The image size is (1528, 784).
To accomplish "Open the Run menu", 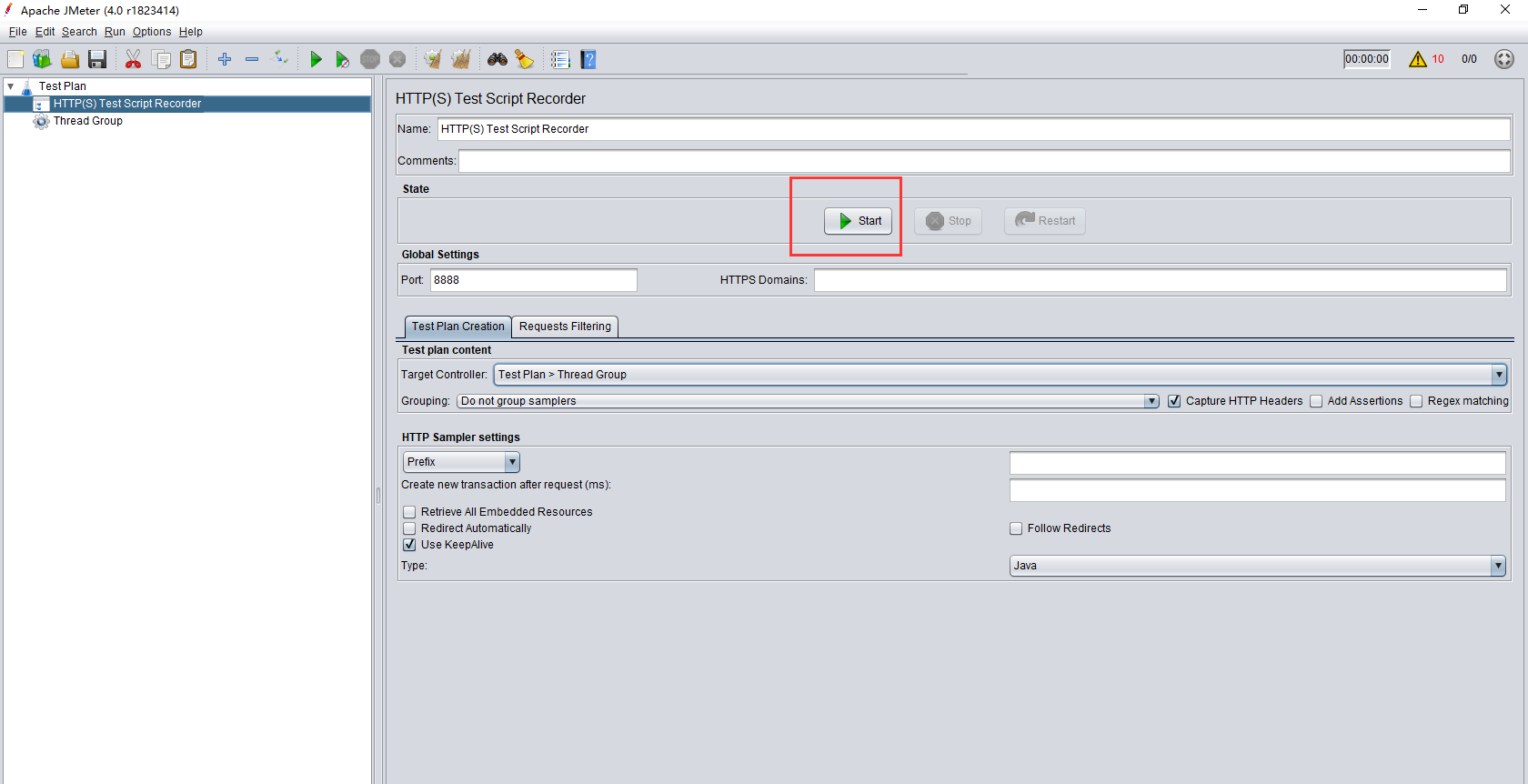I will pos(115,32).
